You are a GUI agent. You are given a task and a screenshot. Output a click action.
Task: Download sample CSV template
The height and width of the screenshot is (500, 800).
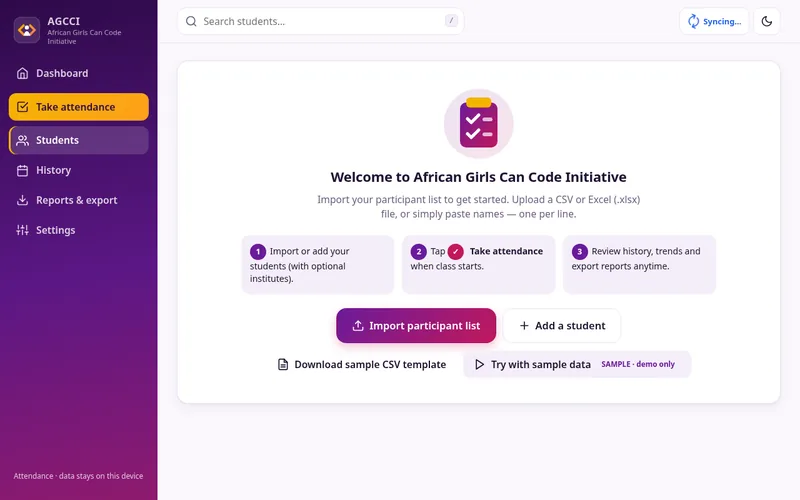(362, 364)
